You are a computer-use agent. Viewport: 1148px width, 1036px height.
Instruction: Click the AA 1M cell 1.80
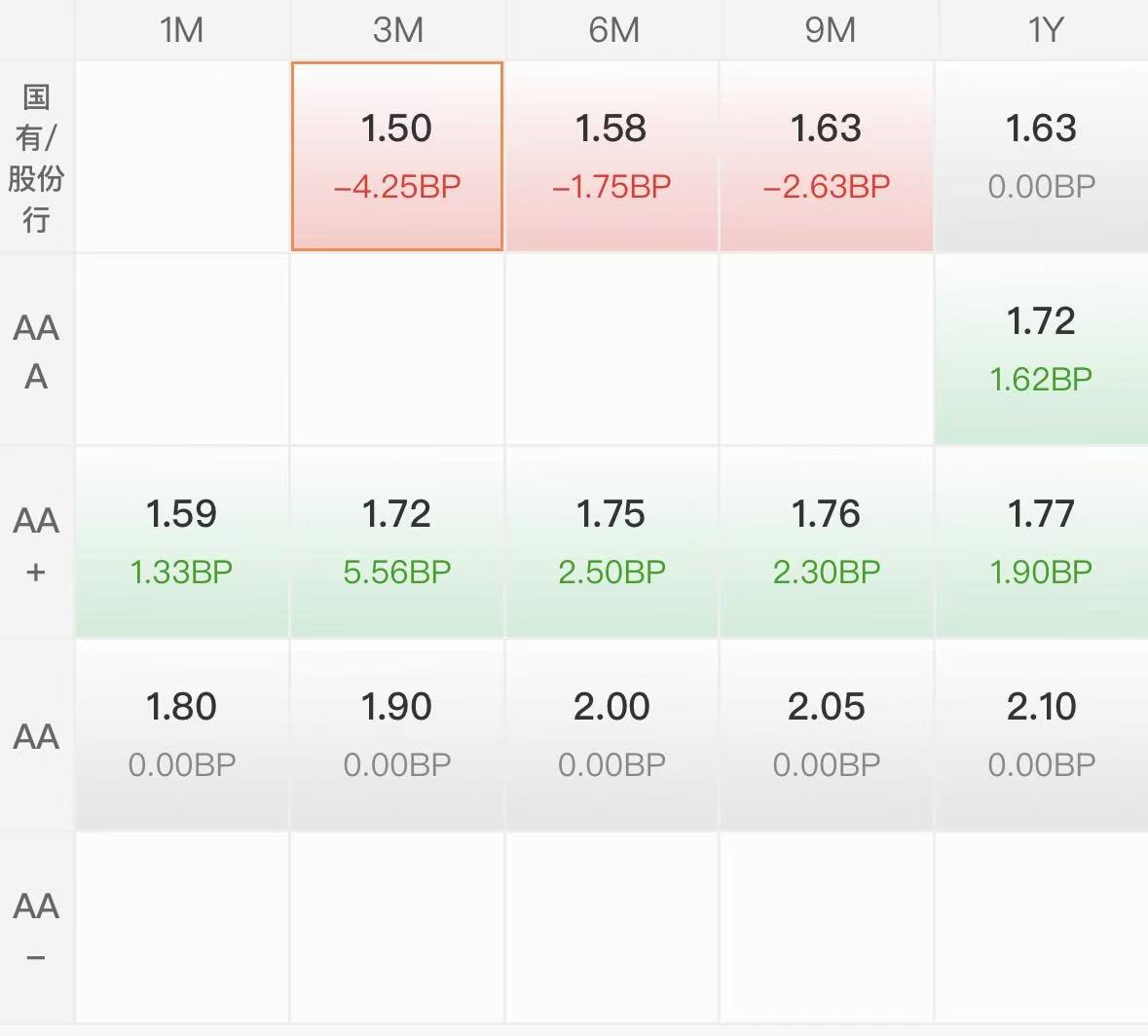pyautogui.click(x=182, y=734)
